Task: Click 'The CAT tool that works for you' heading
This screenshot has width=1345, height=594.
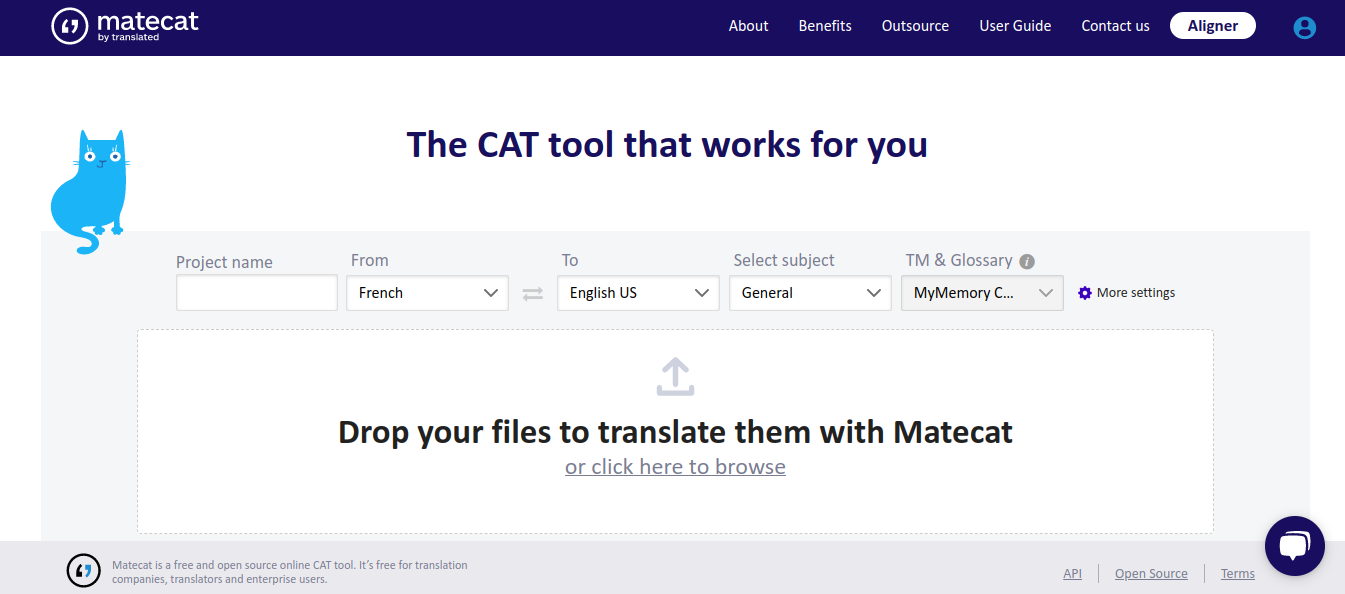Action: click(667, 145)
